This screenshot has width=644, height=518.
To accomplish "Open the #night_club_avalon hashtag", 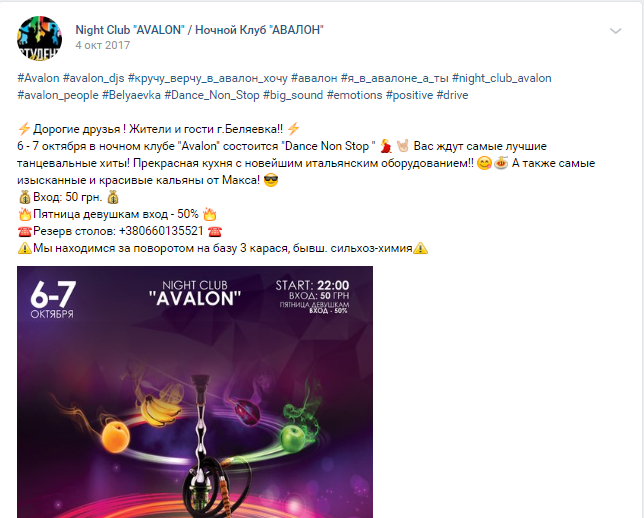I will [x=501, y=78].
